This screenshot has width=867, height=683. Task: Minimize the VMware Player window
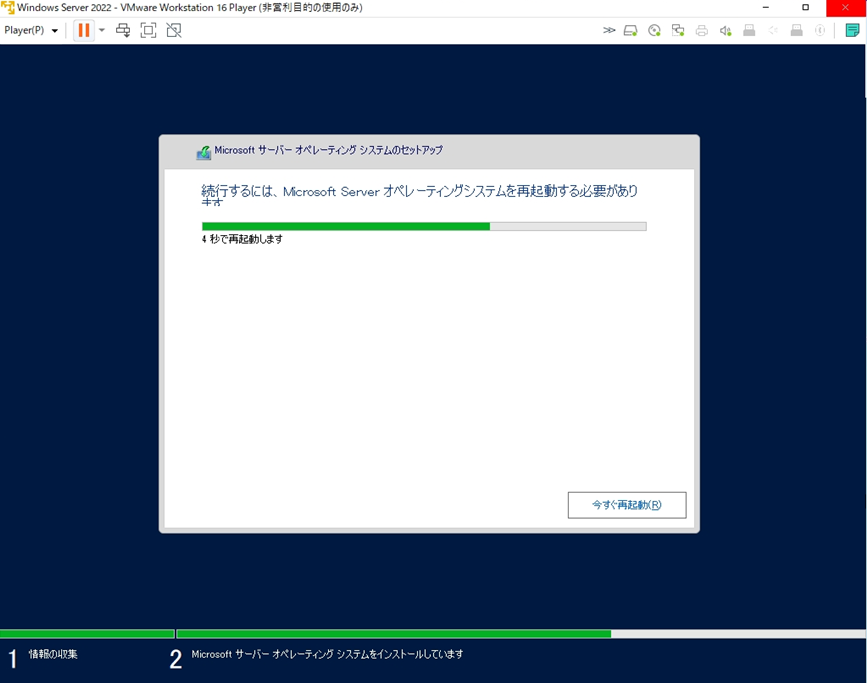(x=766, y=8)
